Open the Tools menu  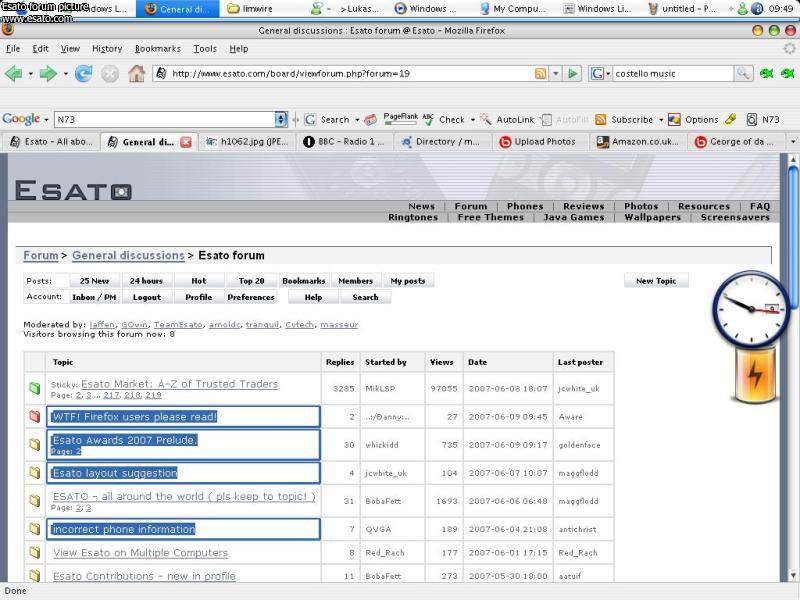coord(205,48)
